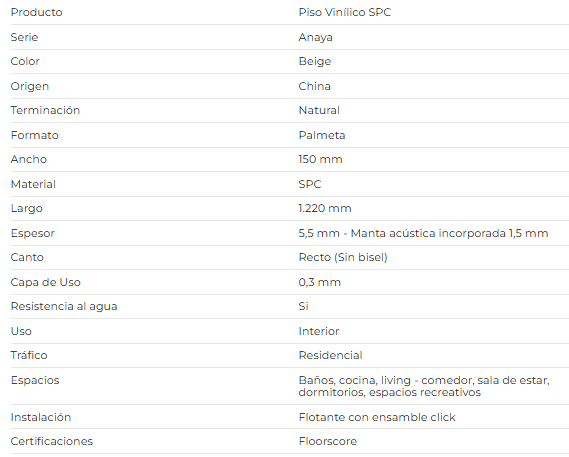569x457 pixels.
Task: Select the 'Instalación' row label
Action: (41, 417)
